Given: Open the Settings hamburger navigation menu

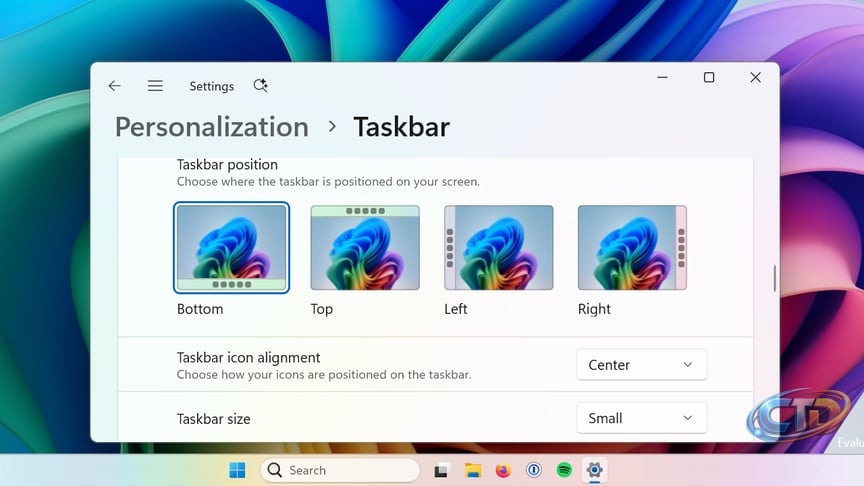Looking at the screenshot, I should (x=155, y=86).
